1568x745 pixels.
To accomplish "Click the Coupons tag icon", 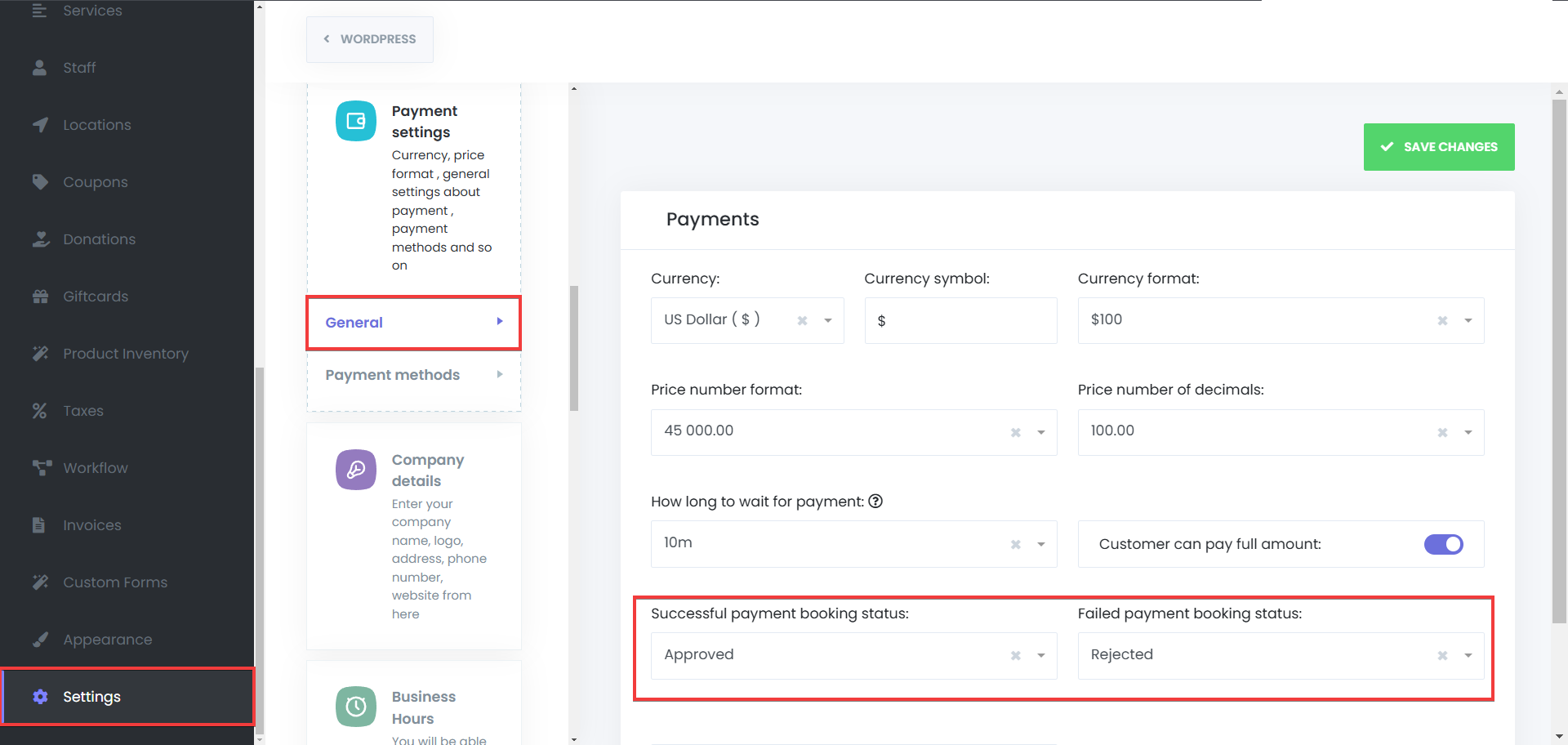I will click(40, 182).
